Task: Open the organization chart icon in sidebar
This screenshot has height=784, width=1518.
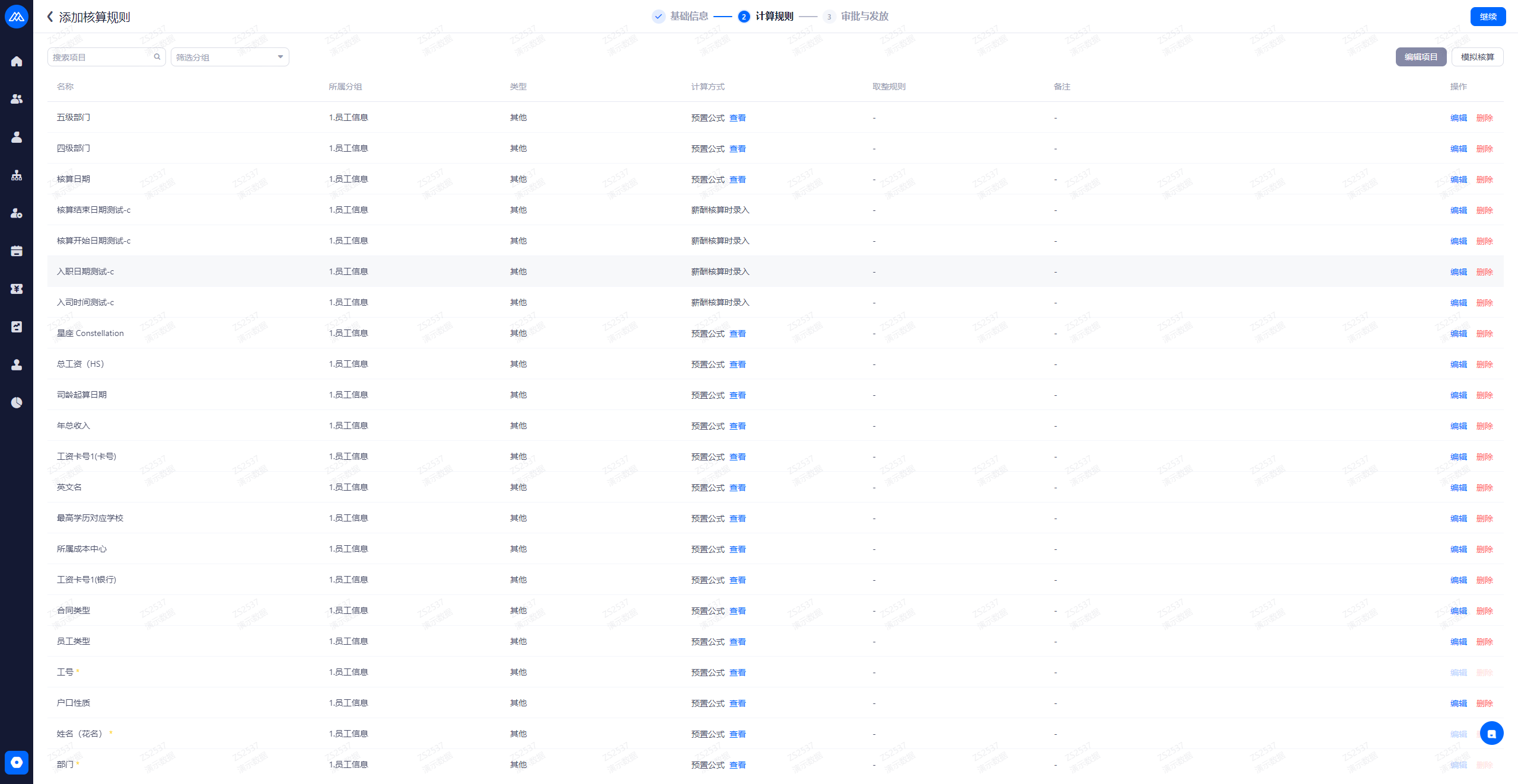Action: [x=17, y=175]
